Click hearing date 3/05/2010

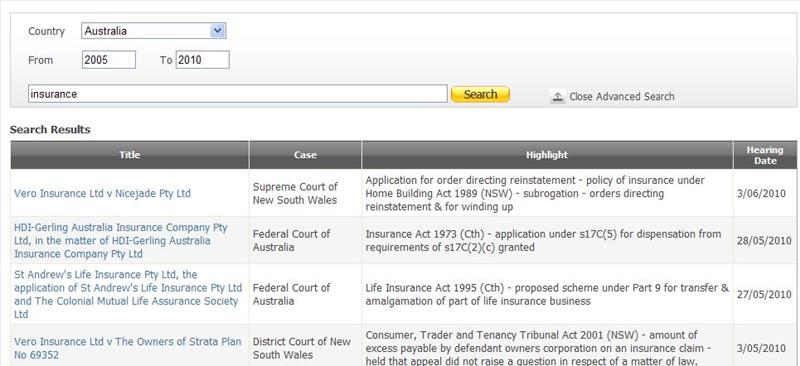click(x=761, y=349)
